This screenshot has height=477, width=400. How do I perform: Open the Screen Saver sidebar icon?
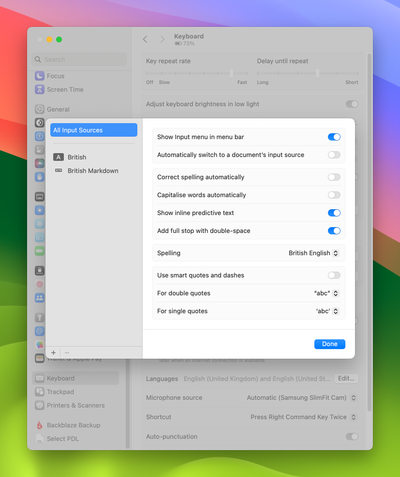(x=40, y=237)
